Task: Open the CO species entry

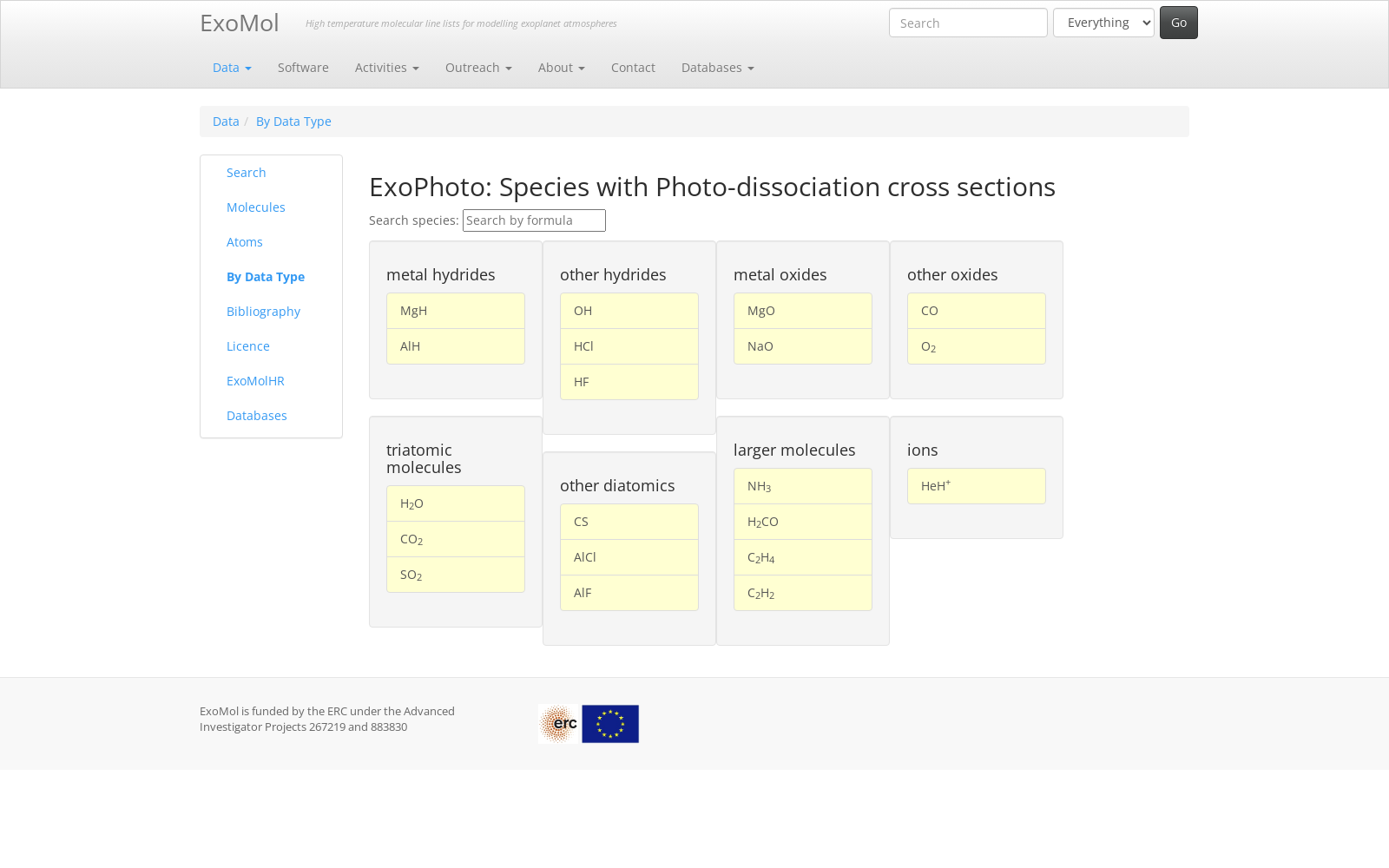Action: [x=977, y=311]
